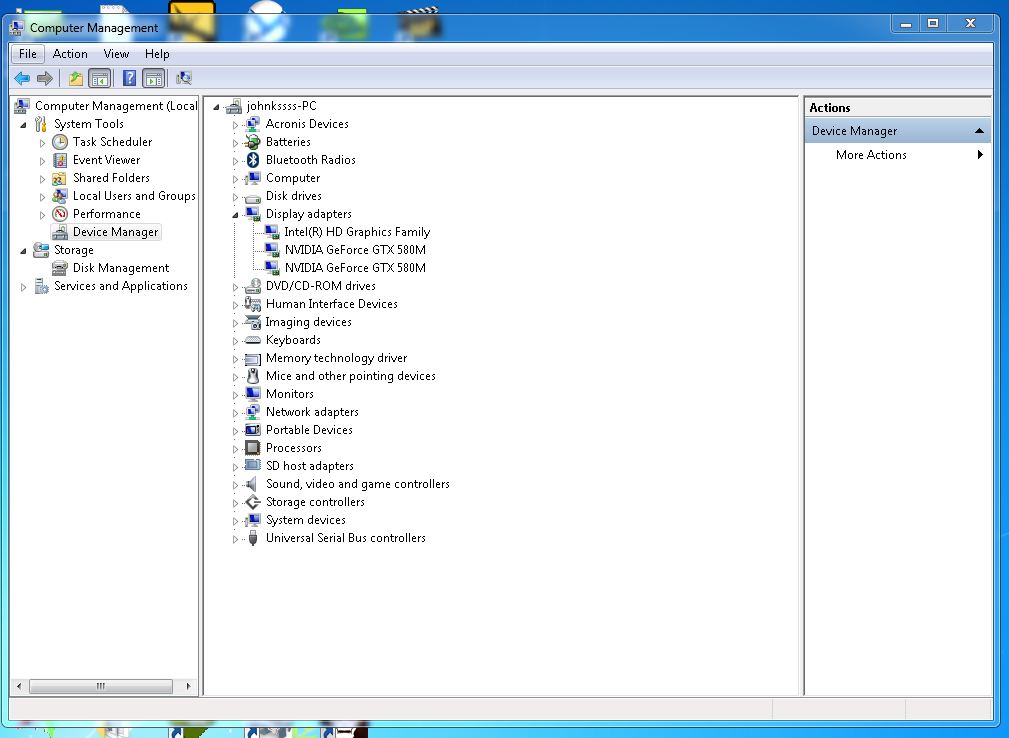Expand Services and Applications in left tree

[24, 286]
